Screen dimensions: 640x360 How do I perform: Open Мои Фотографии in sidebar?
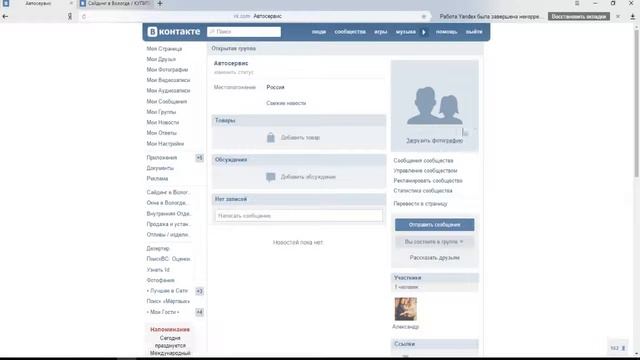coord(167,70)
